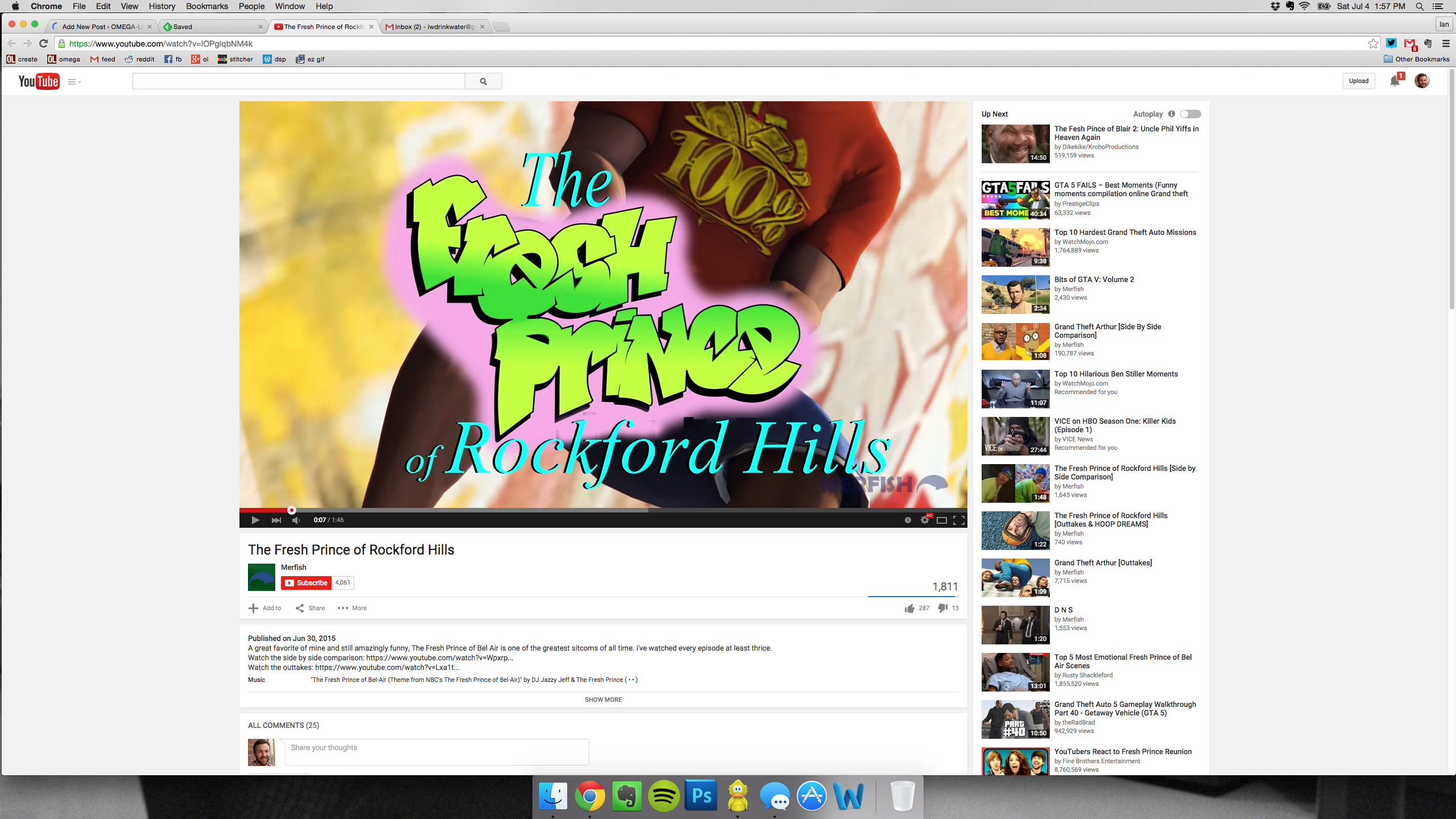The height and width of the screenshot is (819, 1456).
Task: Open the account avatar menu
Action: (1422, 81)
